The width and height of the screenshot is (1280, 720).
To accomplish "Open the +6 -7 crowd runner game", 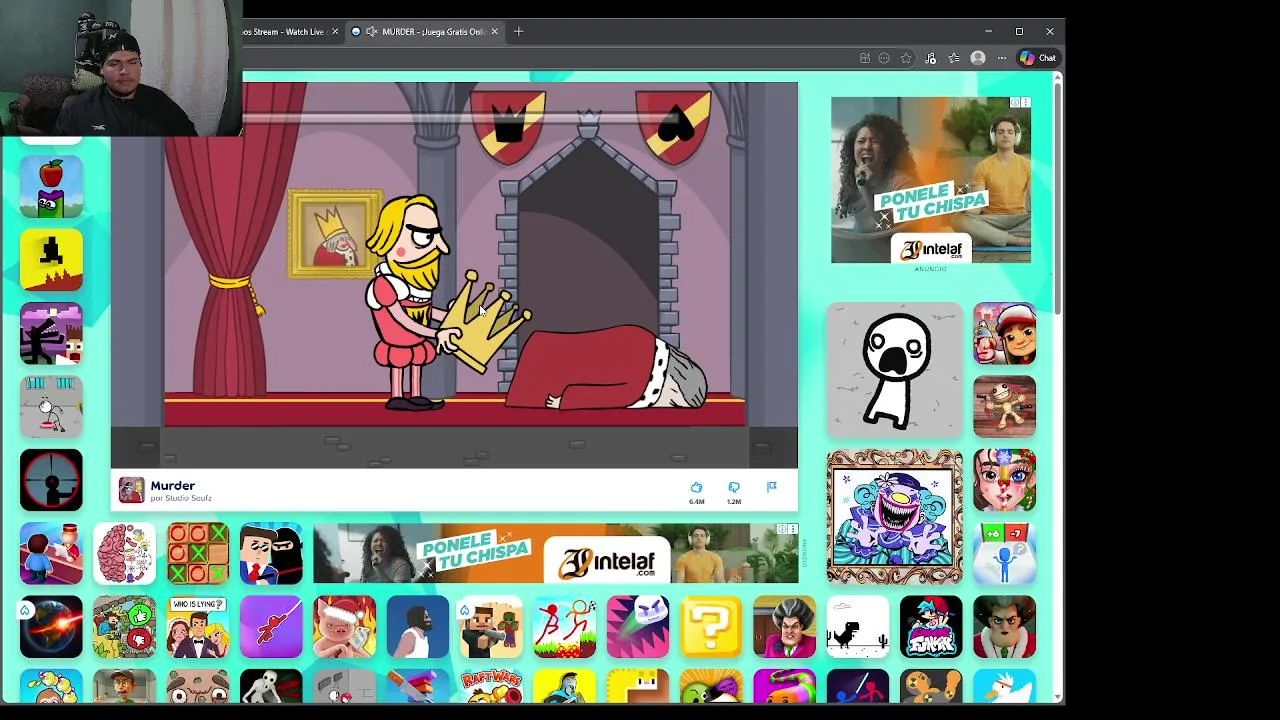I will 1004,553.
